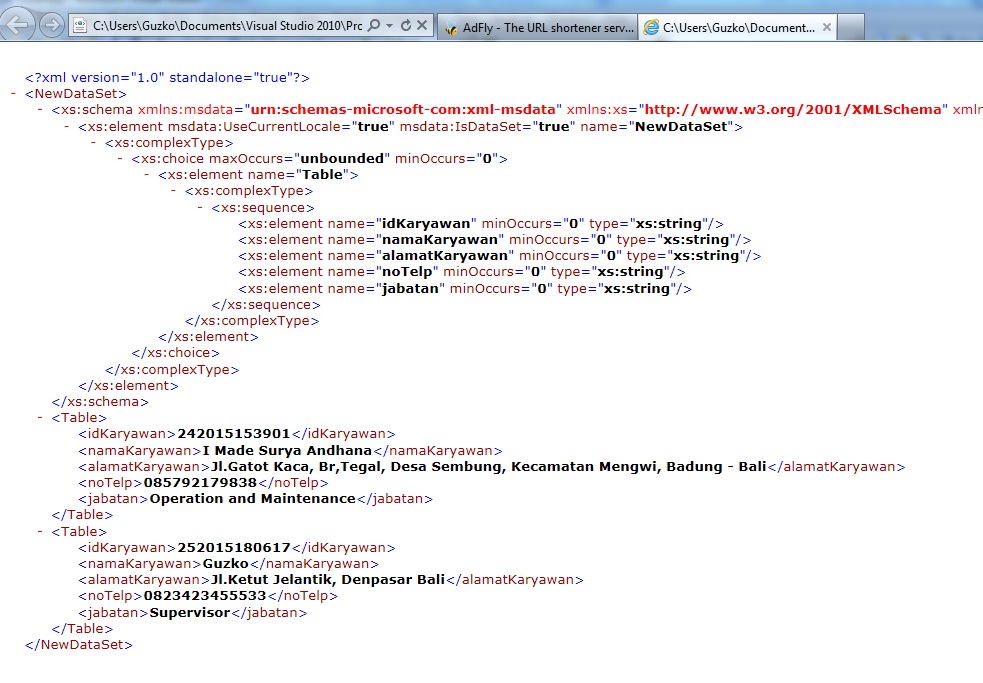Click the name I Made Surya Andhana
The height and width of the screenshot is (683, 983).
(287, 450)
